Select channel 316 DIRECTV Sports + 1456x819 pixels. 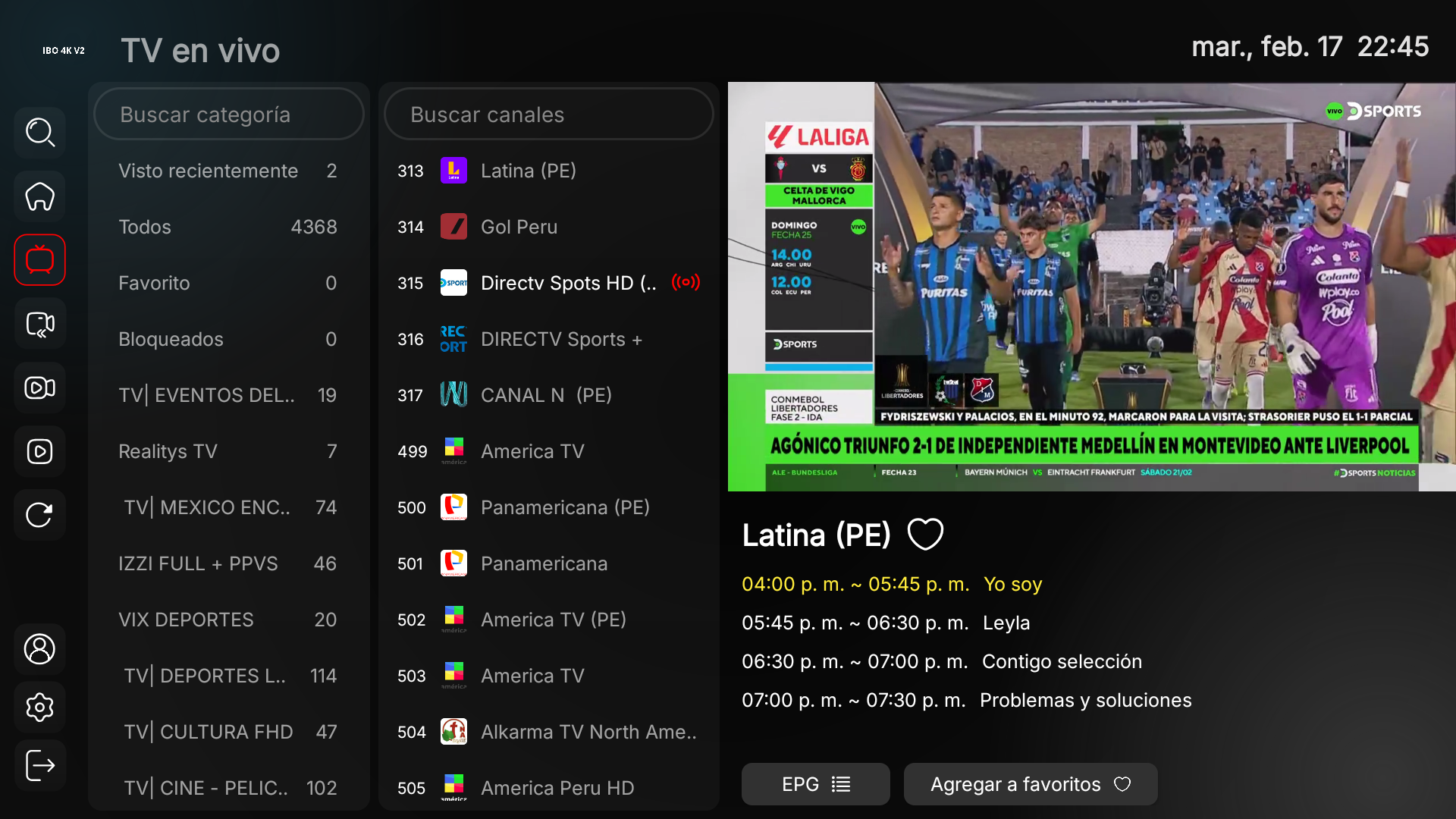pos(549,339)
